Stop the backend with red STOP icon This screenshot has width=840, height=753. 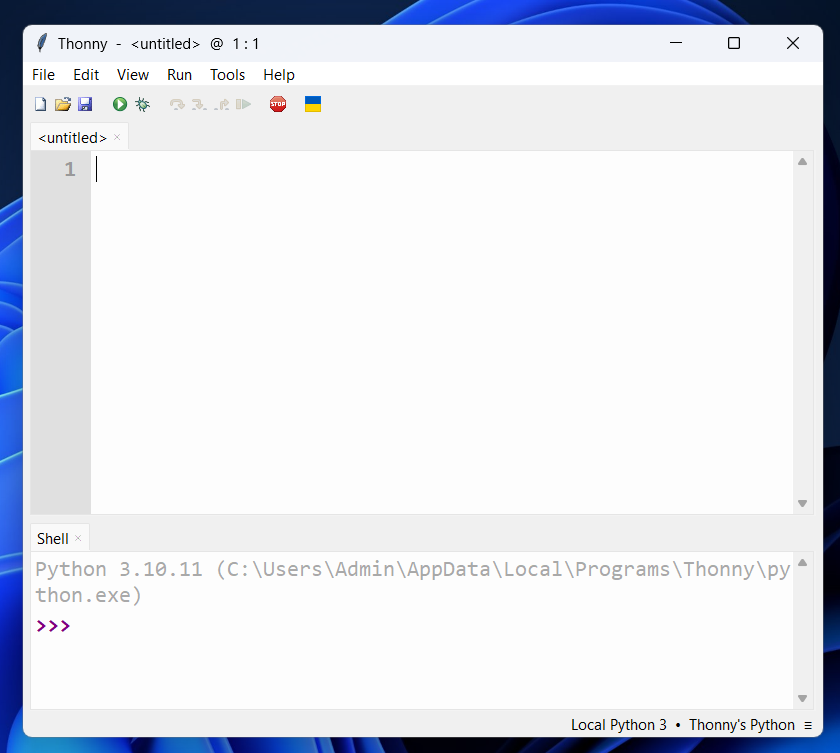pos(278,104)
